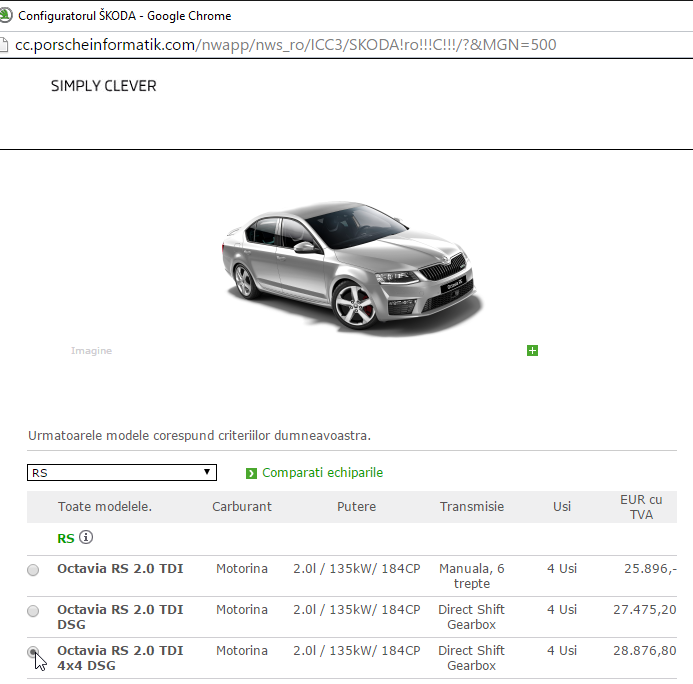Screen dimensions: 693x684
Task: Click the Skoda favicon in title bar
Action: tap(6, 15)
